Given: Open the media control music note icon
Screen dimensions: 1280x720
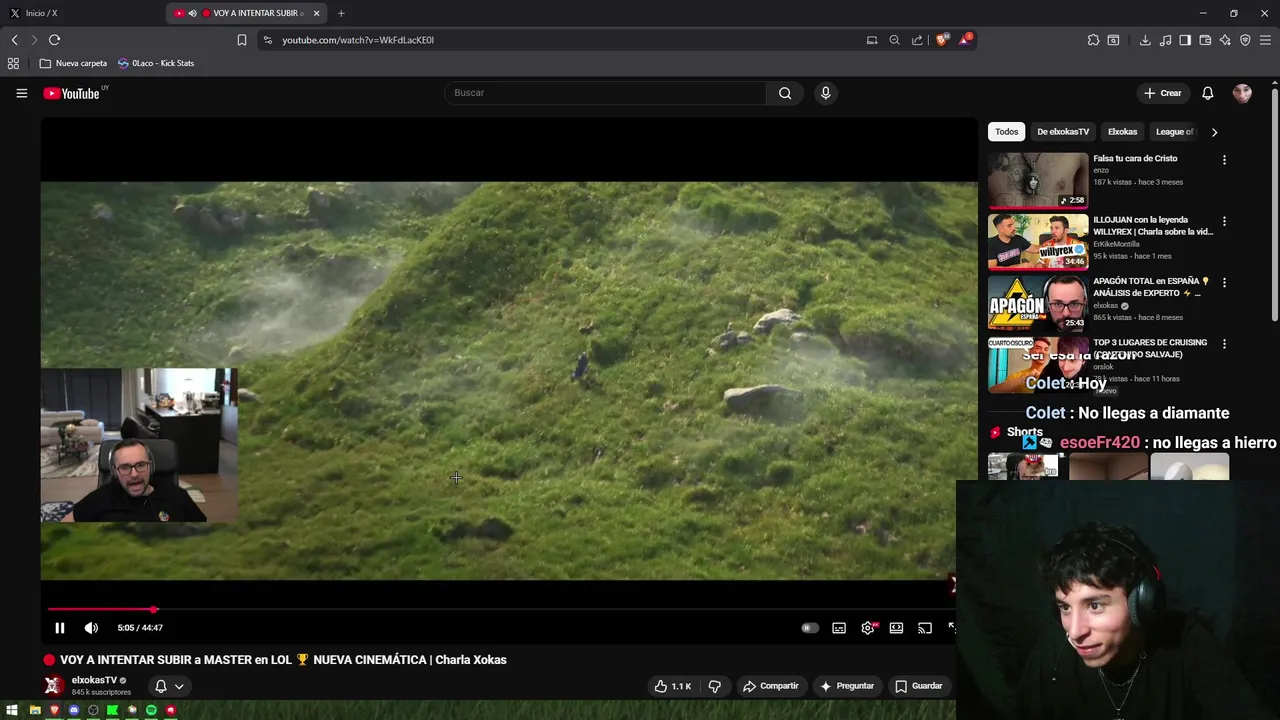Looking at the screenshot, I should (1165, 40).
